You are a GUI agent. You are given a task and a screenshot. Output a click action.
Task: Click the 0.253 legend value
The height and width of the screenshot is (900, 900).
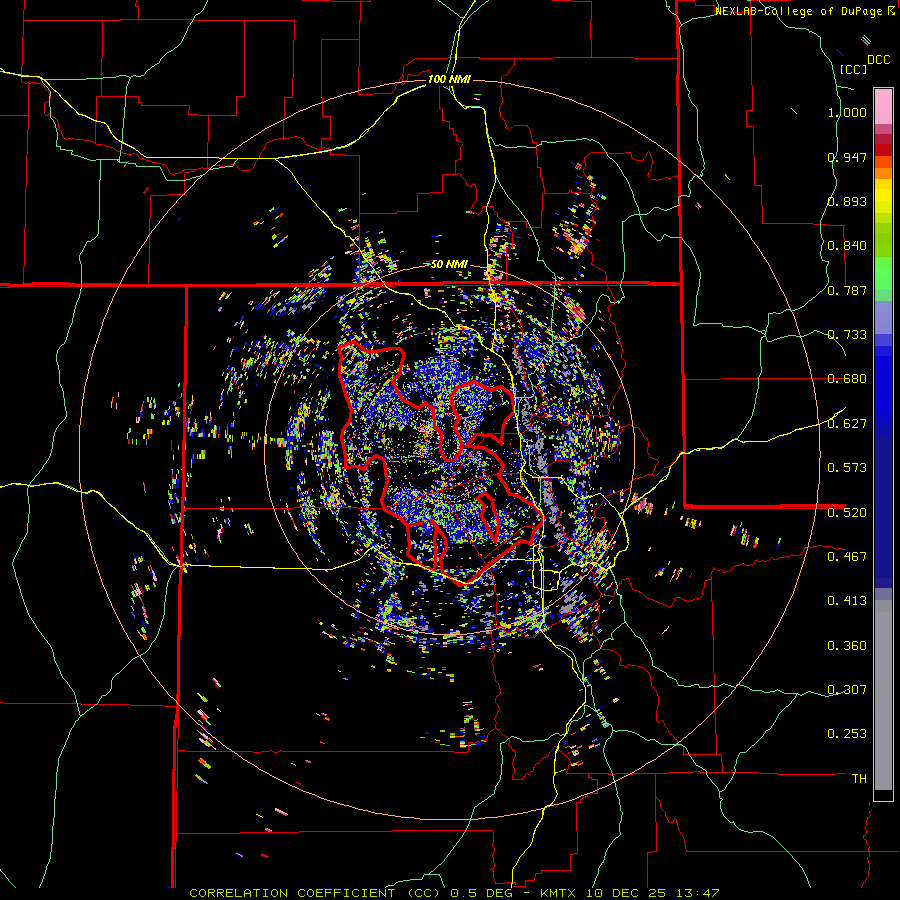tap(847, 734)
